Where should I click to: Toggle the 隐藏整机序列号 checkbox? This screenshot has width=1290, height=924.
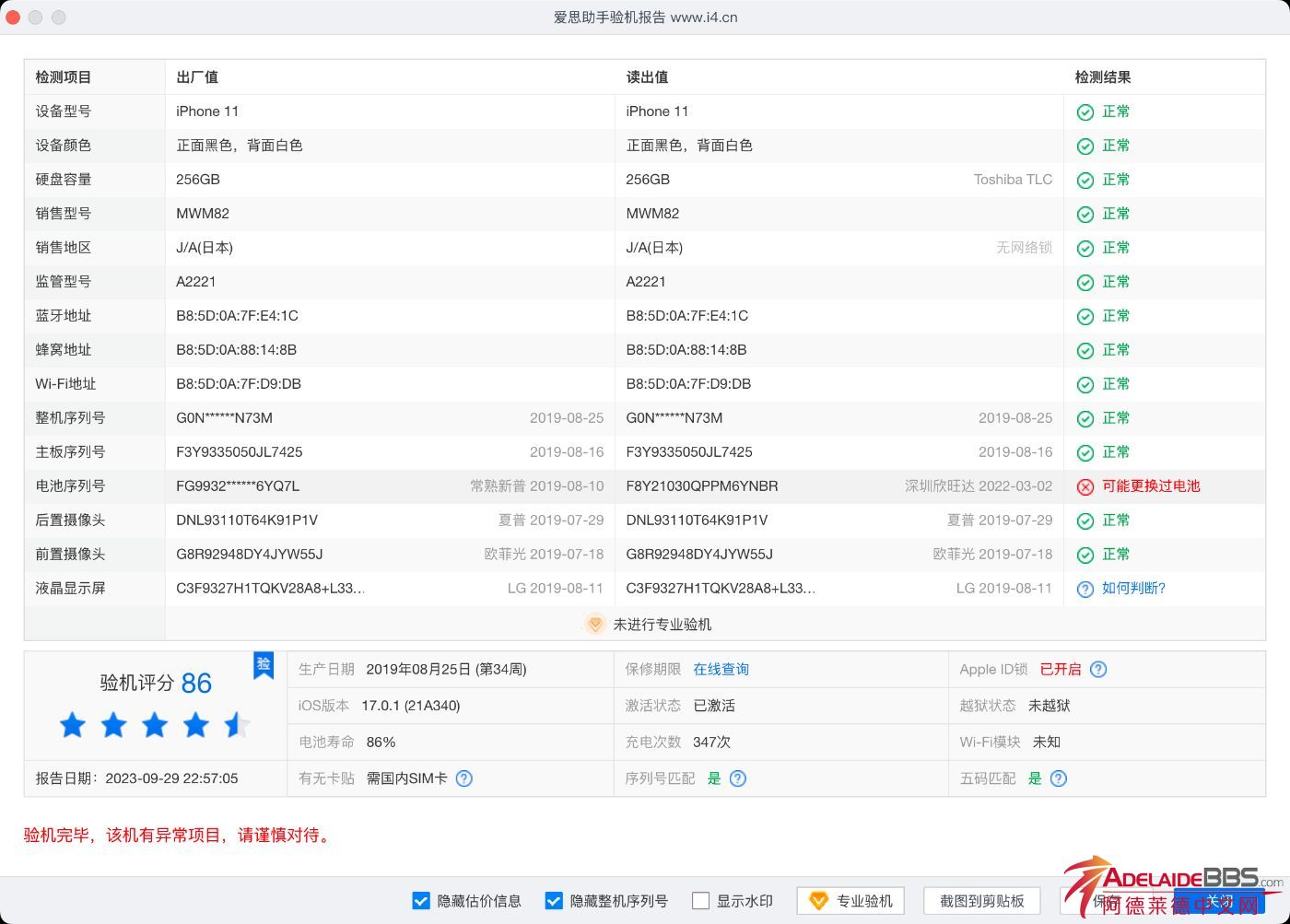click(x=554, y=901)
